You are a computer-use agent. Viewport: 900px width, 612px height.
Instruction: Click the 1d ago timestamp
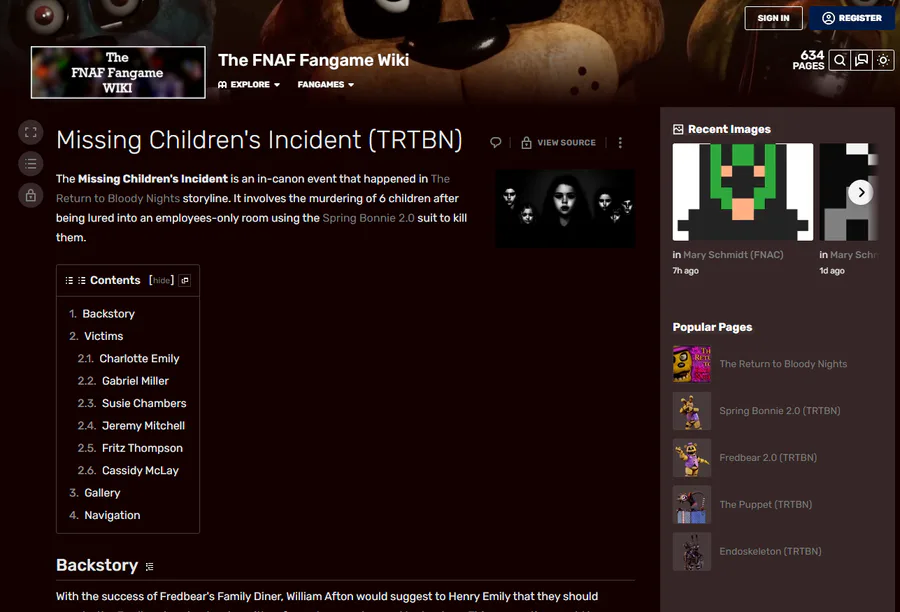point(832,271)
